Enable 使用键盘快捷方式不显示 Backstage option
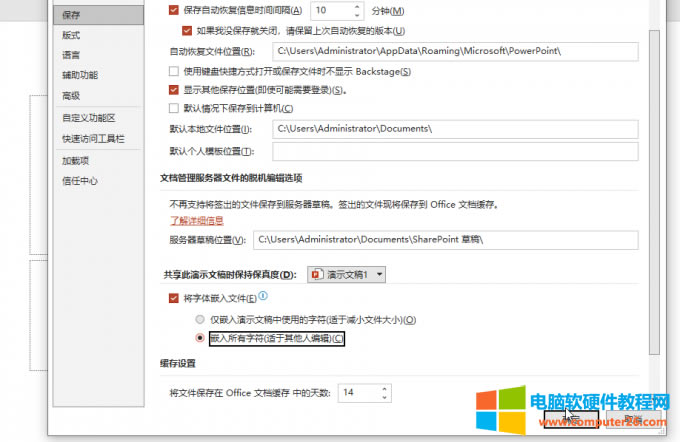Viewport: 680px width, 442px height. tap(174, 70)
